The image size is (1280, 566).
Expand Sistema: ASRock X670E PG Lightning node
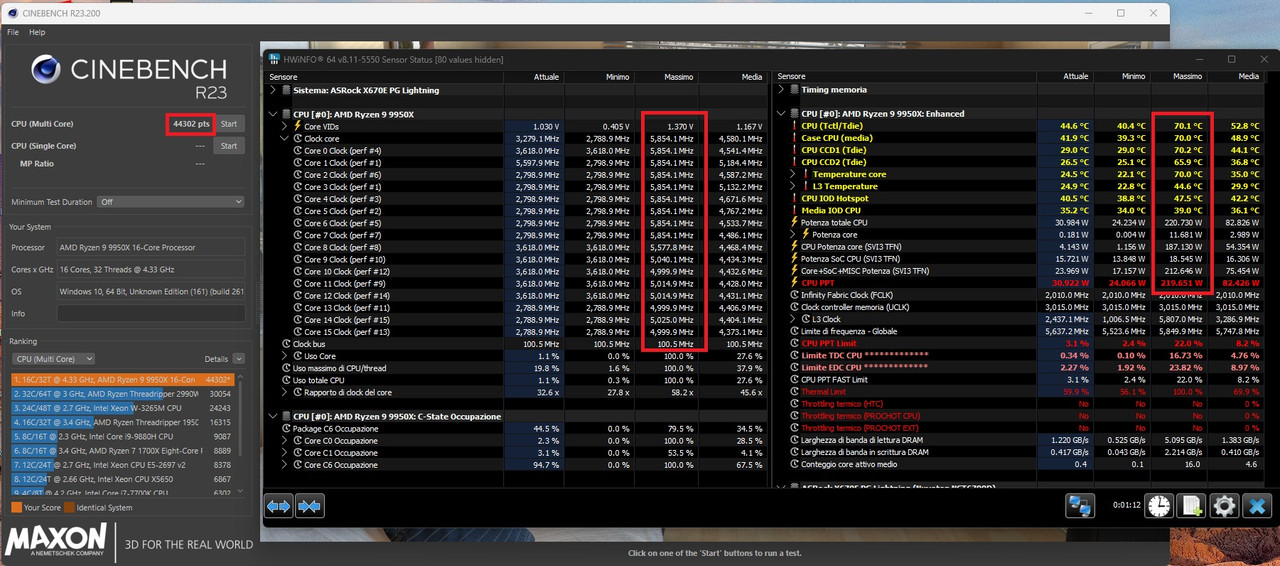274,90
